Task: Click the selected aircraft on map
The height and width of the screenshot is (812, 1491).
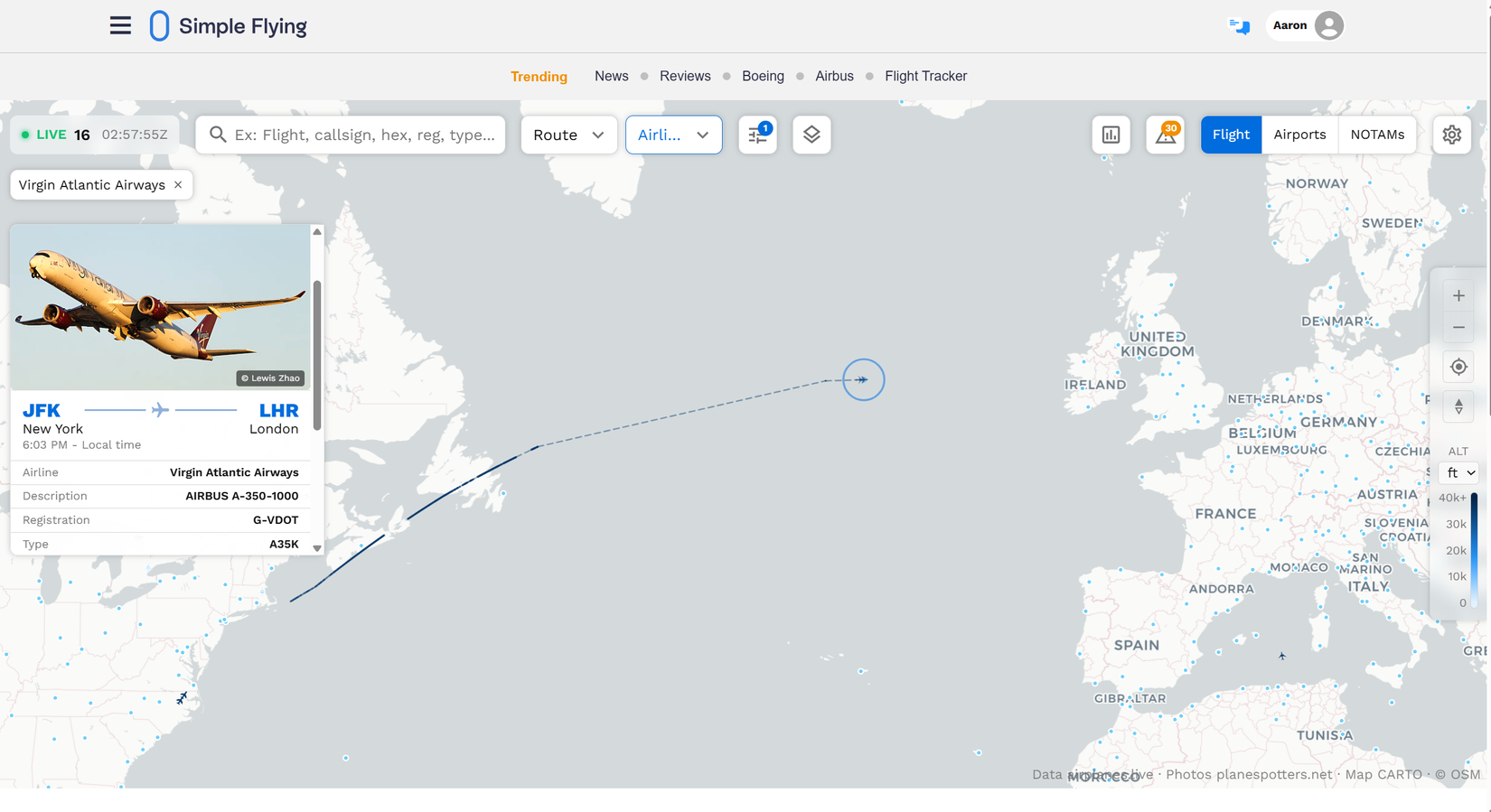Action: [863, 379]
